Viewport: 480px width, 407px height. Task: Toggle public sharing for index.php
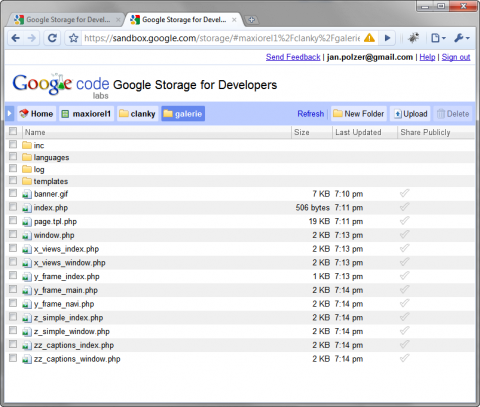click(404, 207)
